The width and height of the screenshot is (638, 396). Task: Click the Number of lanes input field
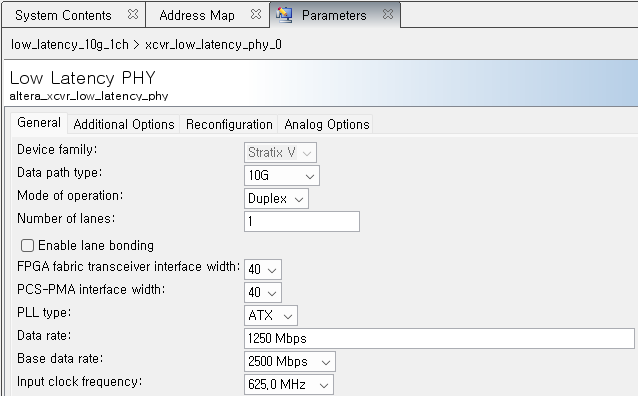point(302,221)
